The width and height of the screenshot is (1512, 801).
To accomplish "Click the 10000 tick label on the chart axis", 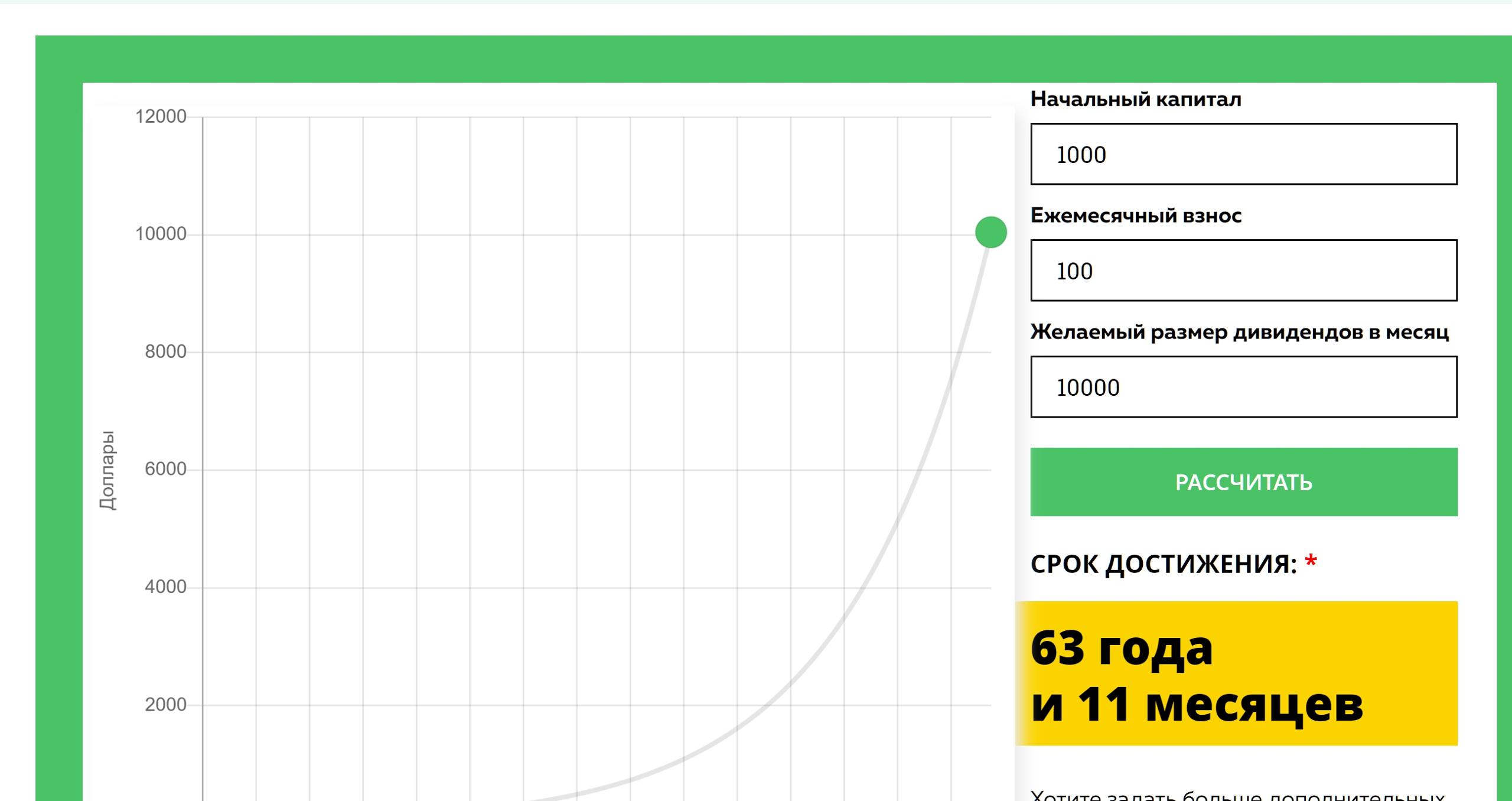I will tap(161, 234).
